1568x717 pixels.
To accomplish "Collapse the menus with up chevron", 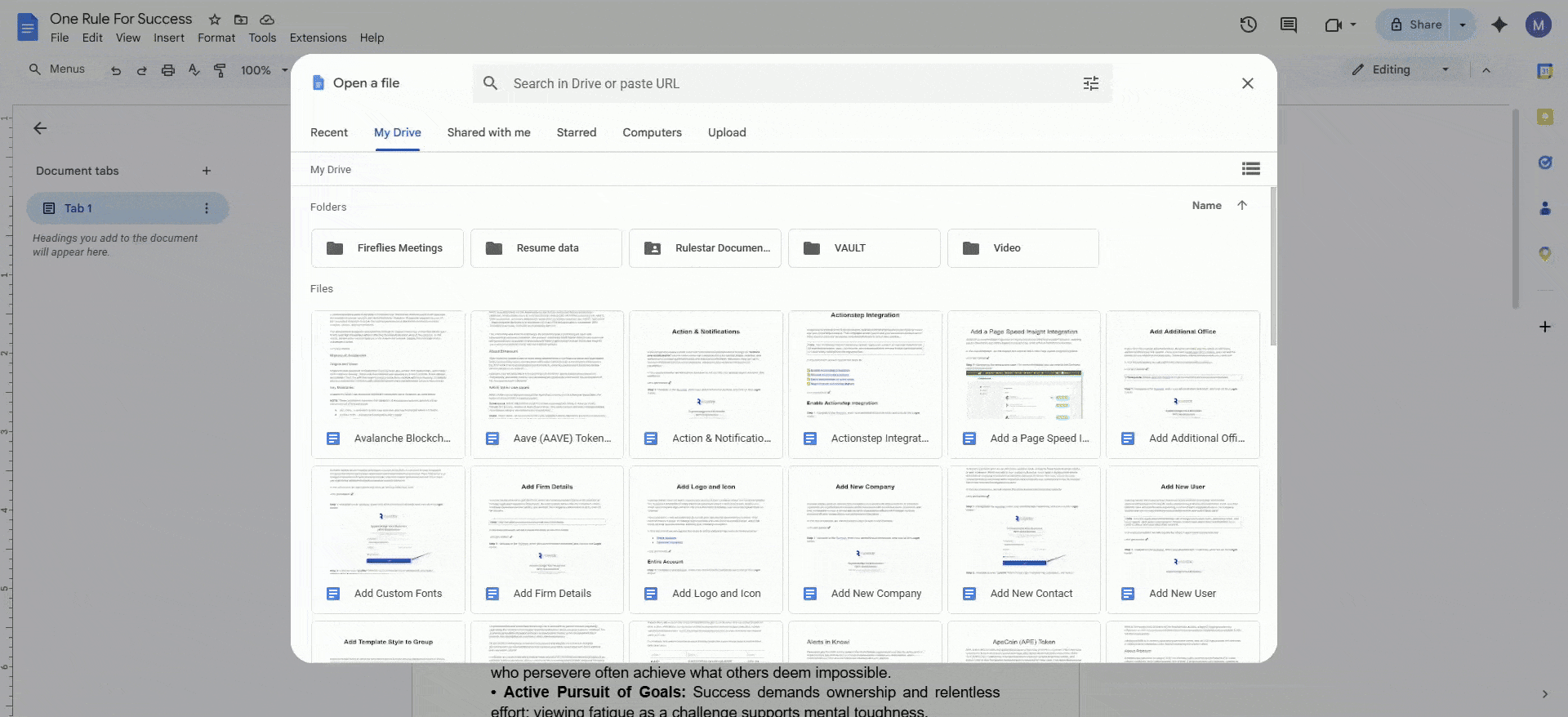I will (x=1486, y=70).
